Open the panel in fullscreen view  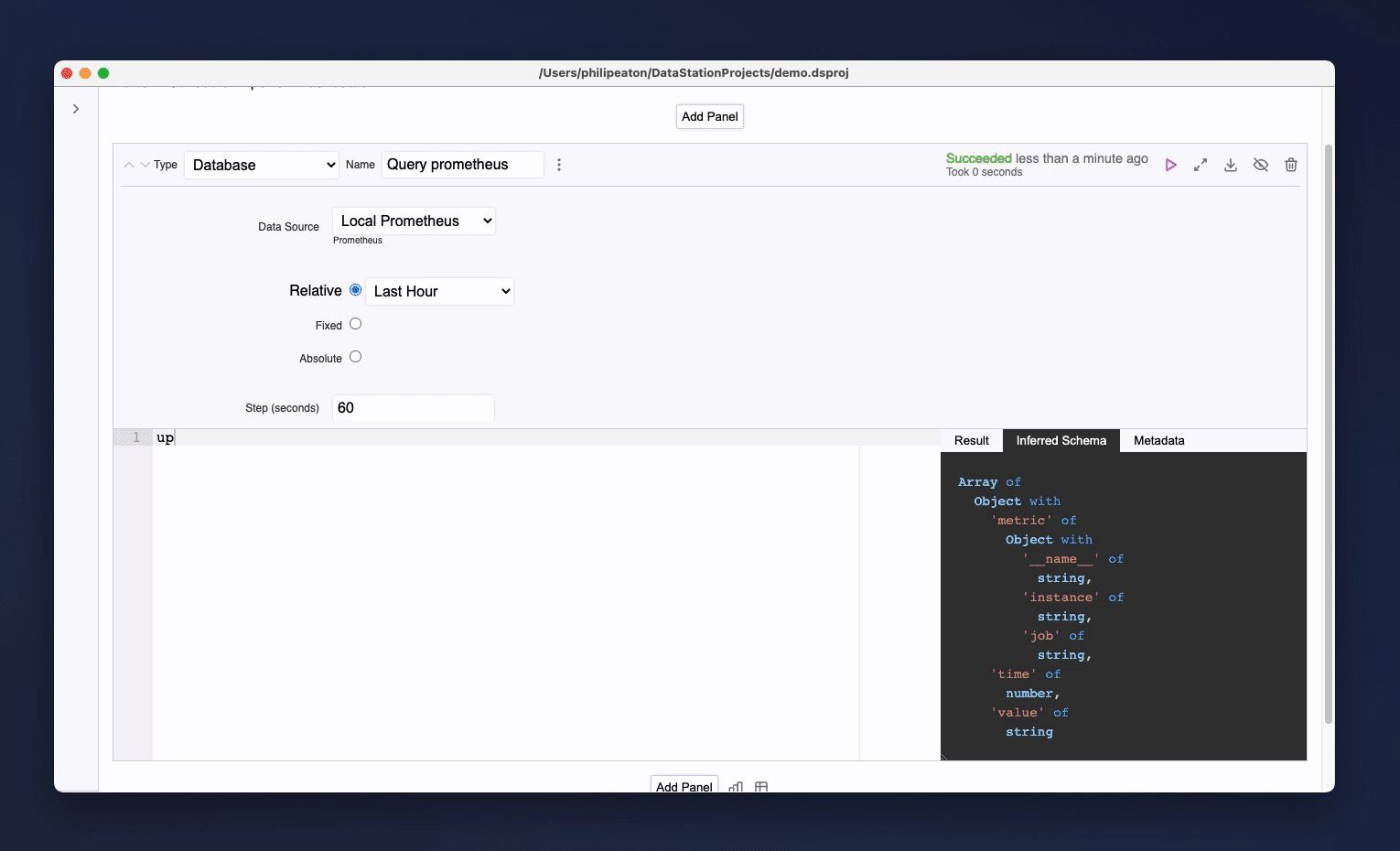point(1201,165)
